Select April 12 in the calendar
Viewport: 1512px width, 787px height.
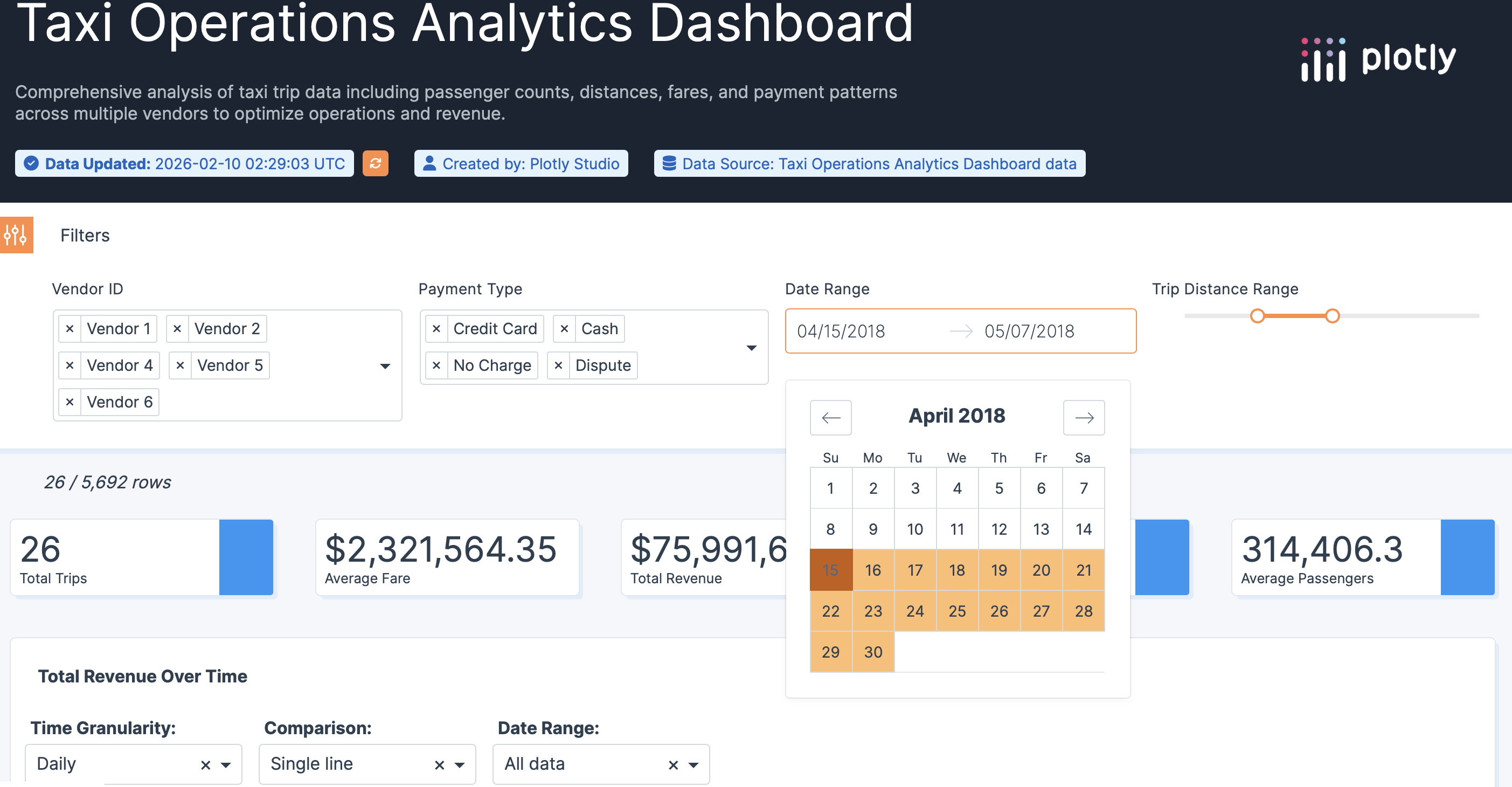[999, 529]
